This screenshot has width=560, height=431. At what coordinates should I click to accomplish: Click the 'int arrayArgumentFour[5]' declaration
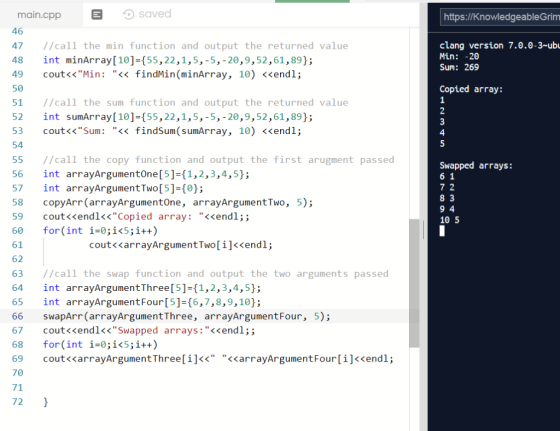click(152, 302)
